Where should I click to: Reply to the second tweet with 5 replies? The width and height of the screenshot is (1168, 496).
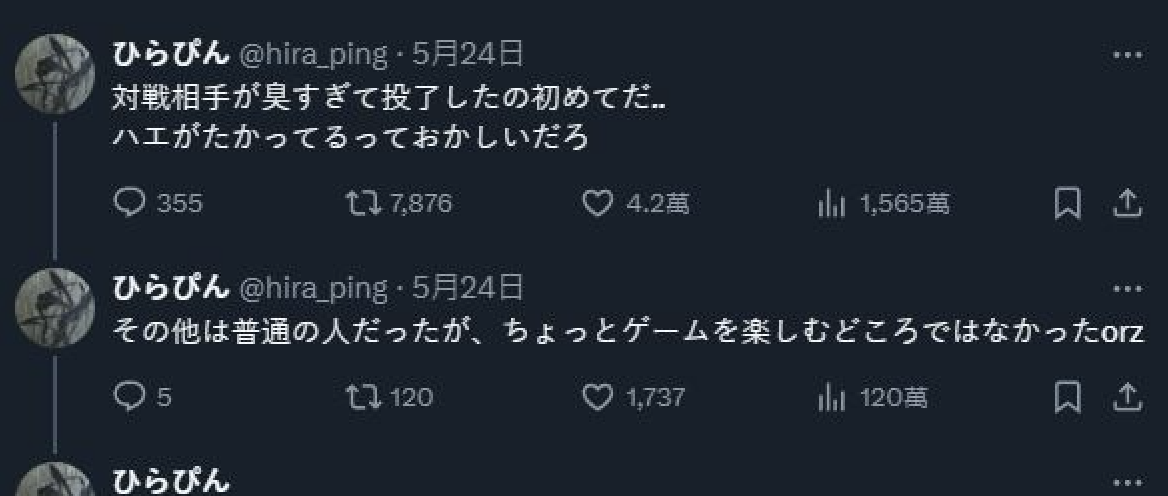(x=130, y=397)
